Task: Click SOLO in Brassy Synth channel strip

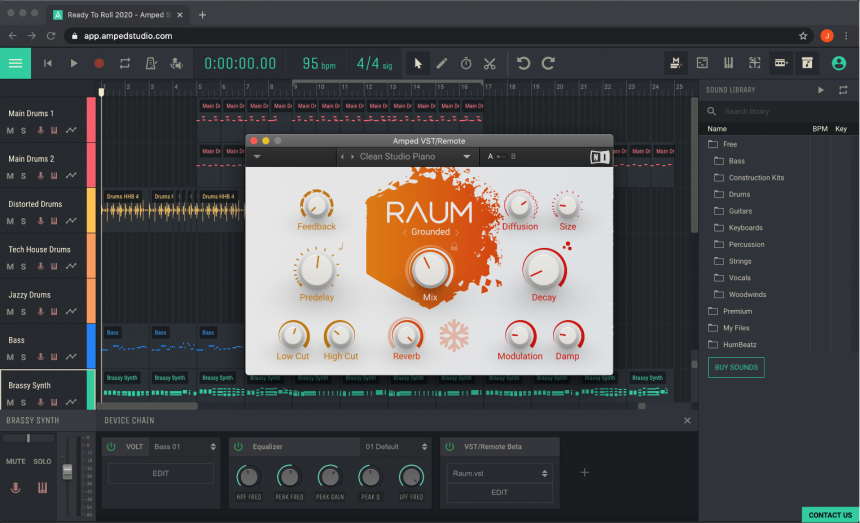Action: (42, 462)
